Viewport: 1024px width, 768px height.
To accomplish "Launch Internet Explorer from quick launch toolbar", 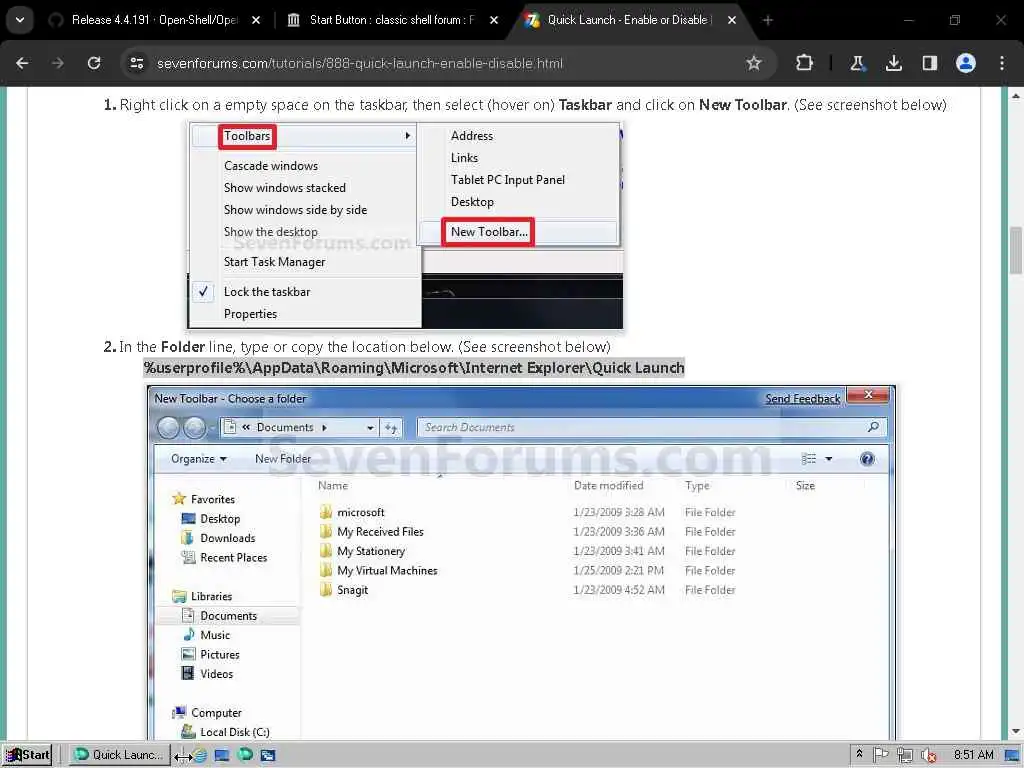I will 200,756.
